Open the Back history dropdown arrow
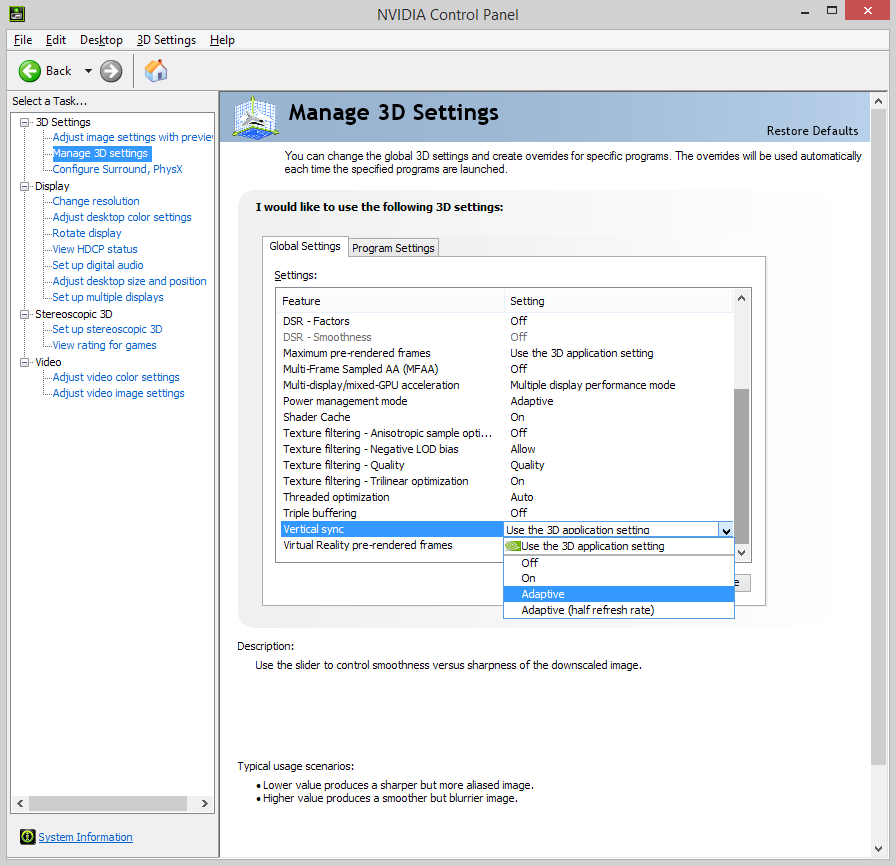896x866 pixels. tap(88, 71)
